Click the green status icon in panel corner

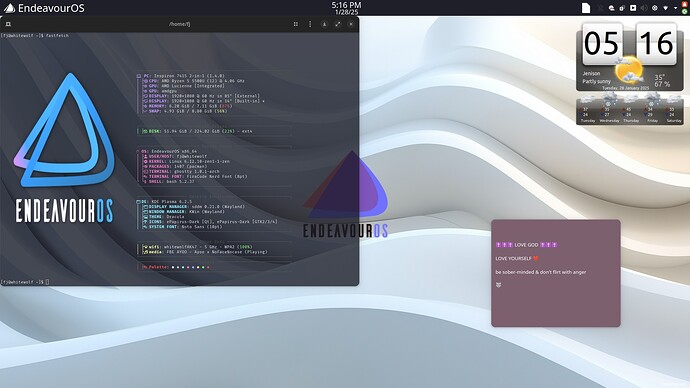pos(684,11)
